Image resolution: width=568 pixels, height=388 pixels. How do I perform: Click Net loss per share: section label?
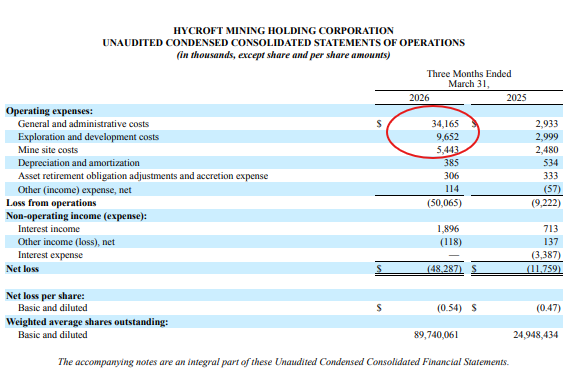click(x=45, y=296)
